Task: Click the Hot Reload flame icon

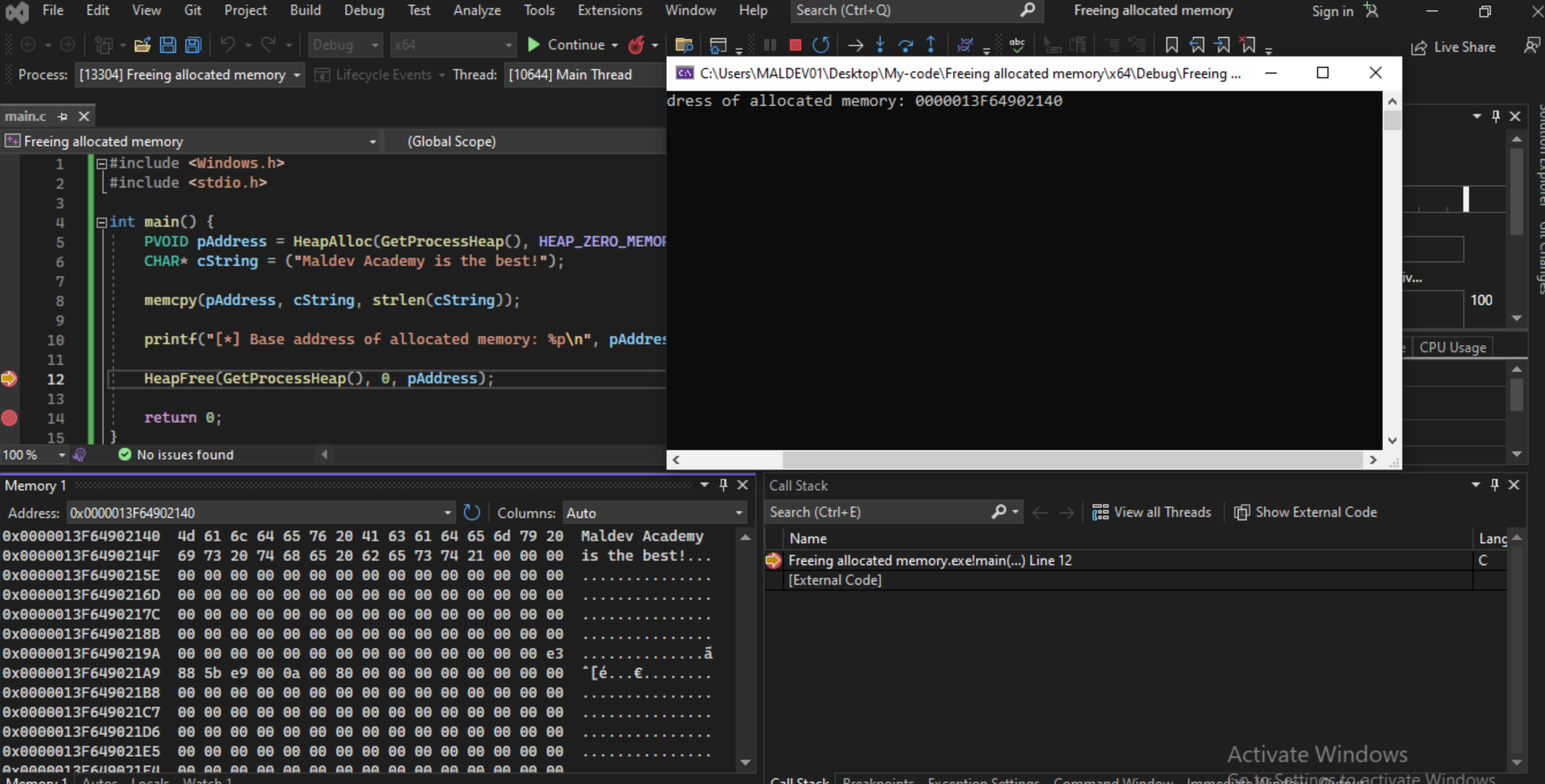Action: (636, 45)
